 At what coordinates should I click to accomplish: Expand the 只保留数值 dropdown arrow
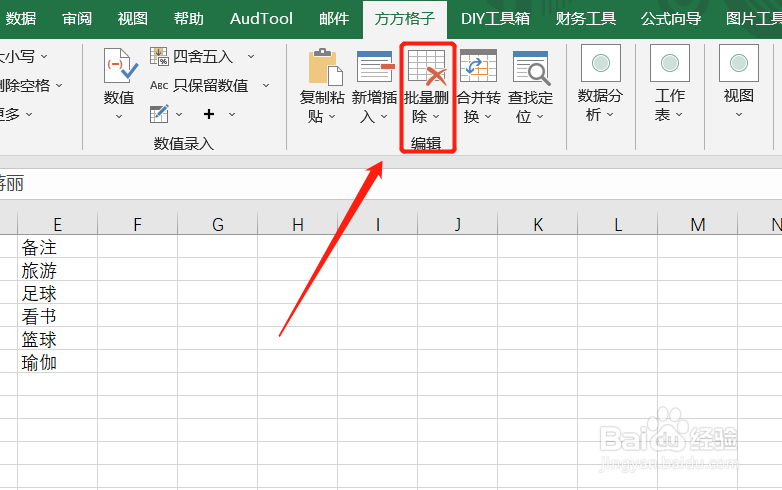(x=266, y=86)
